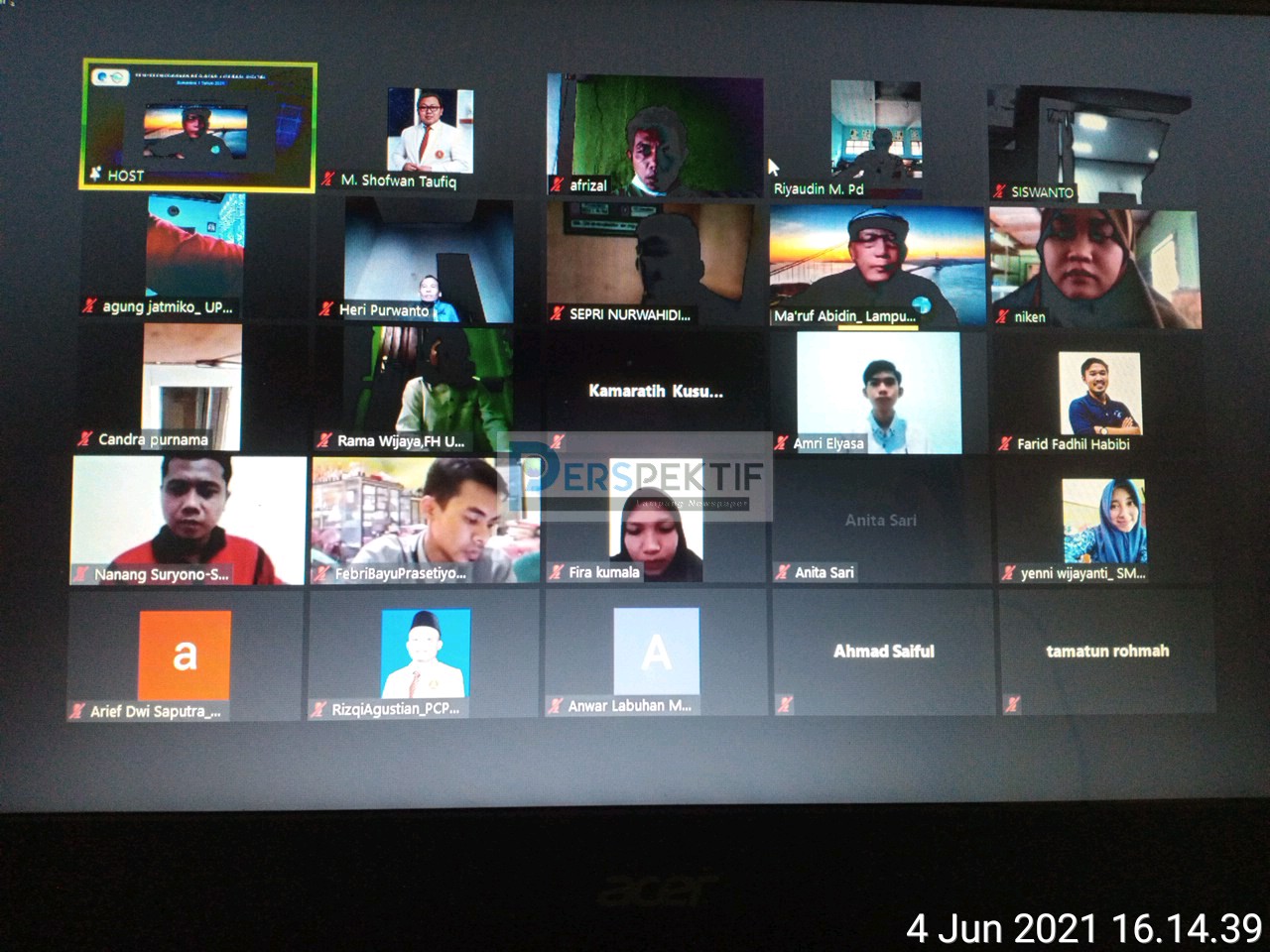
Task: Click the Anita Sari name label
Action: coord(824,572)
